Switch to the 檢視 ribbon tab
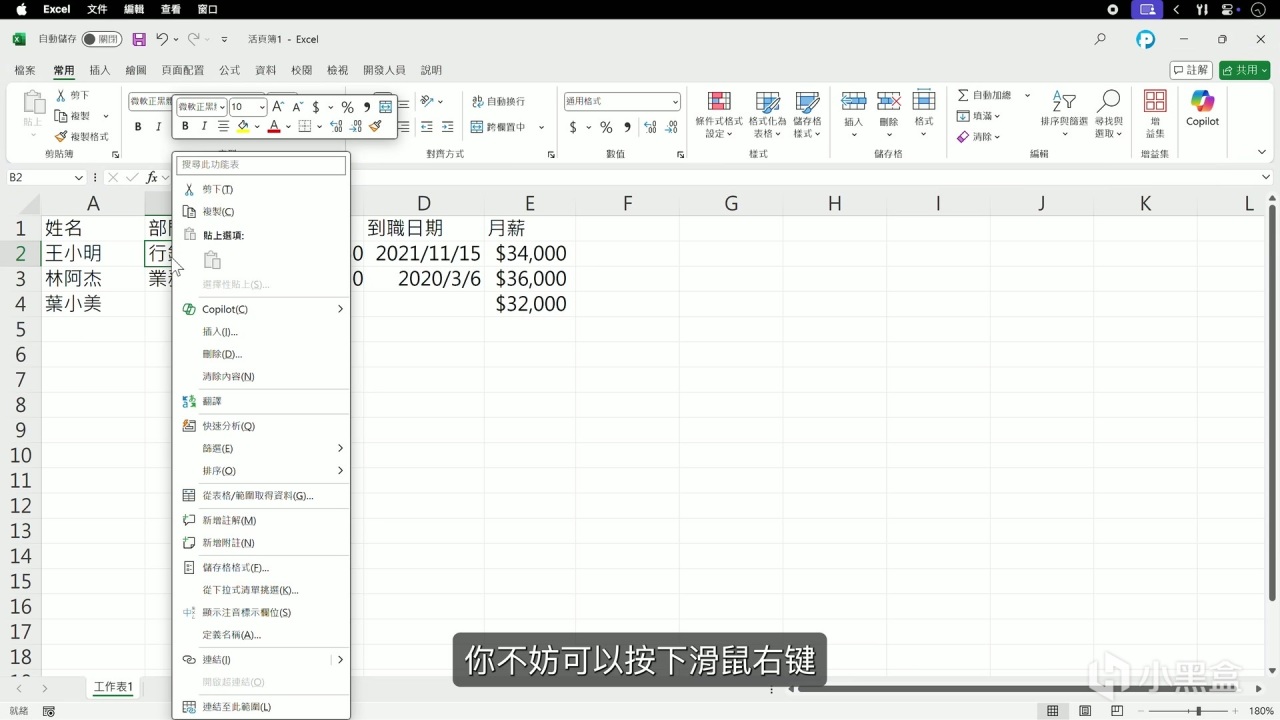 (x=338, y=70)
